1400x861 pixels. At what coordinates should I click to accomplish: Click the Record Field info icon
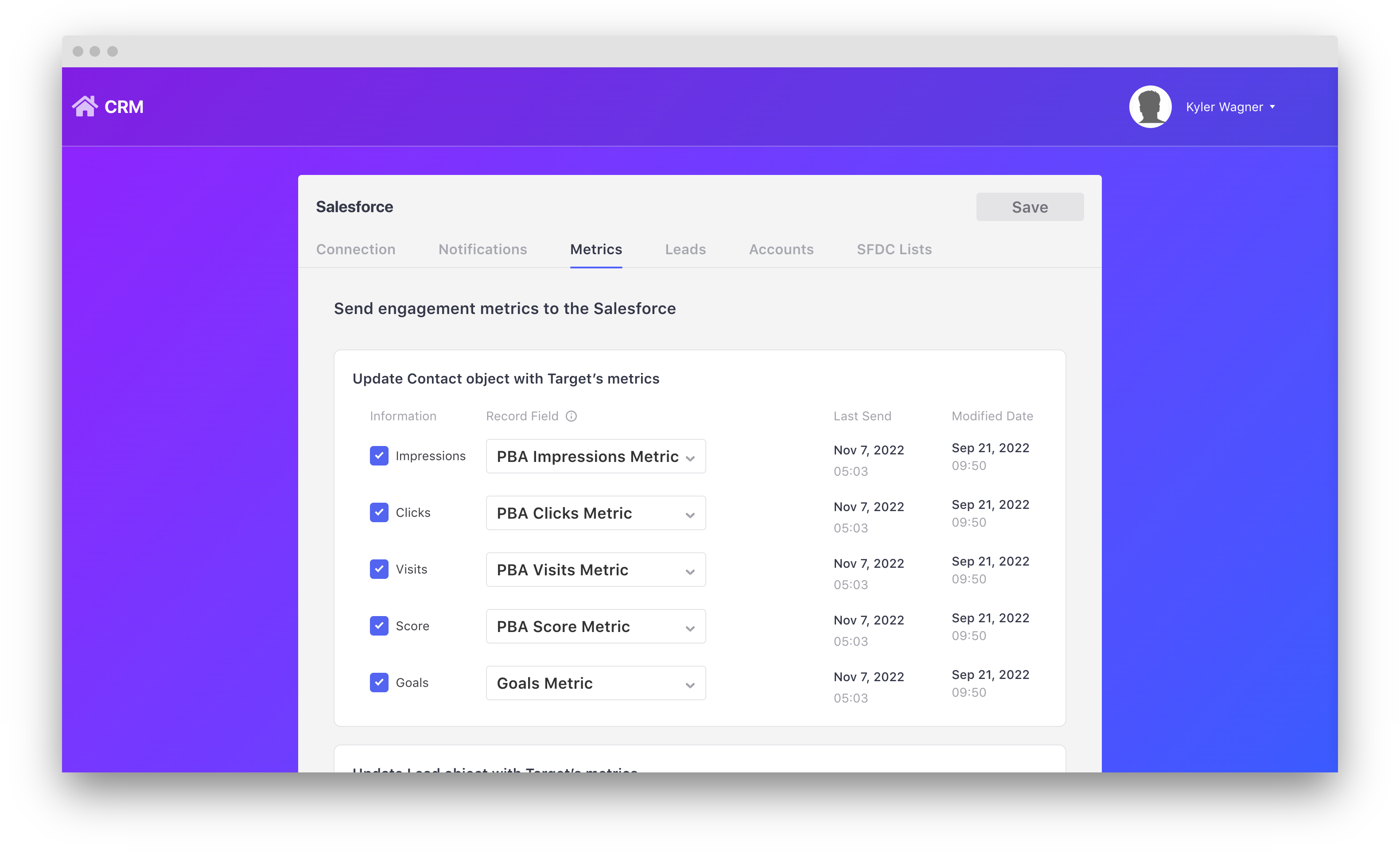coord(571,416)
